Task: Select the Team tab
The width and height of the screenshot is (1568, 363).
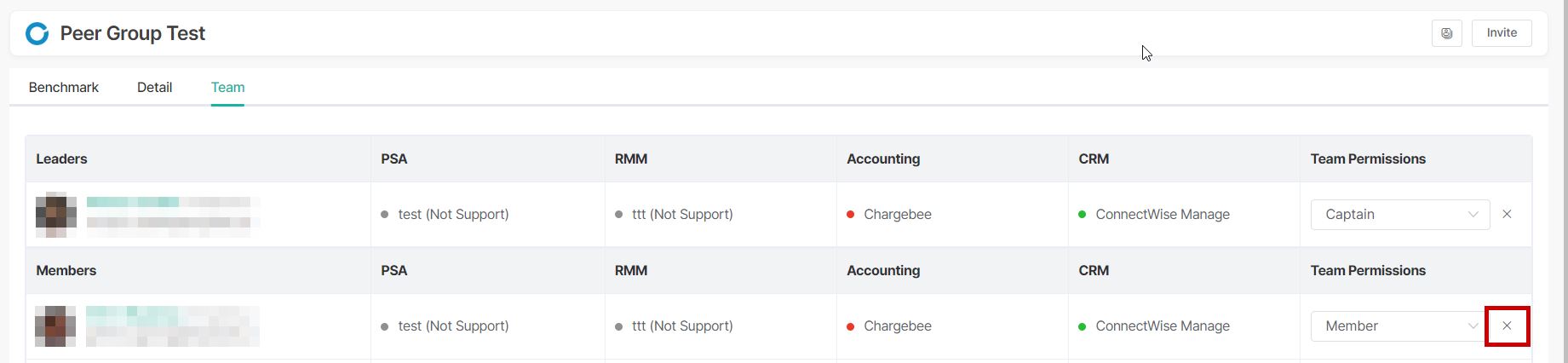Action: (227, 88)
